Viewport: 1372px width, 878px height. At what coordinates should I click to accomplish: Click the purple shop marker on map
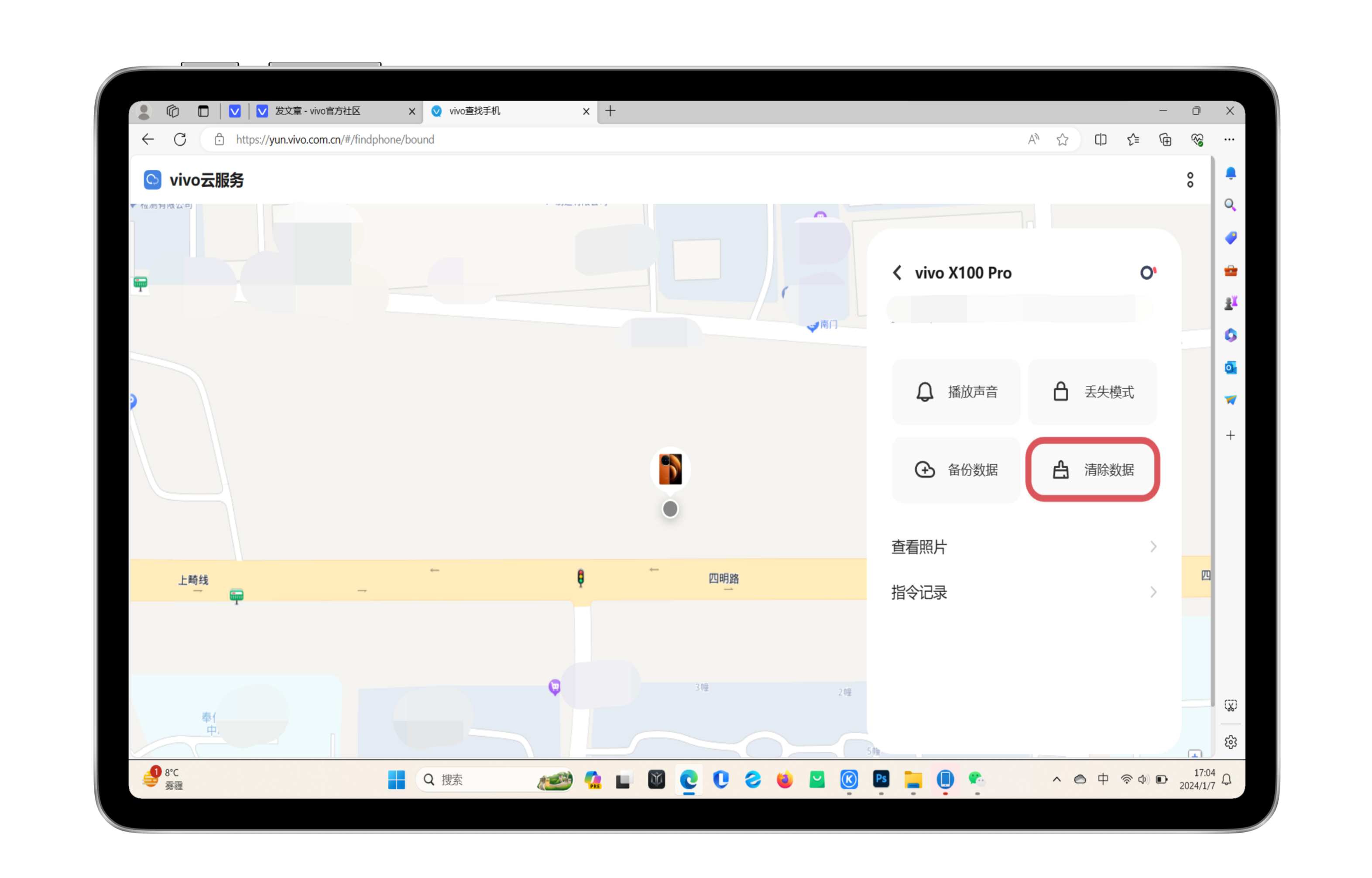[x=554, y=687]
